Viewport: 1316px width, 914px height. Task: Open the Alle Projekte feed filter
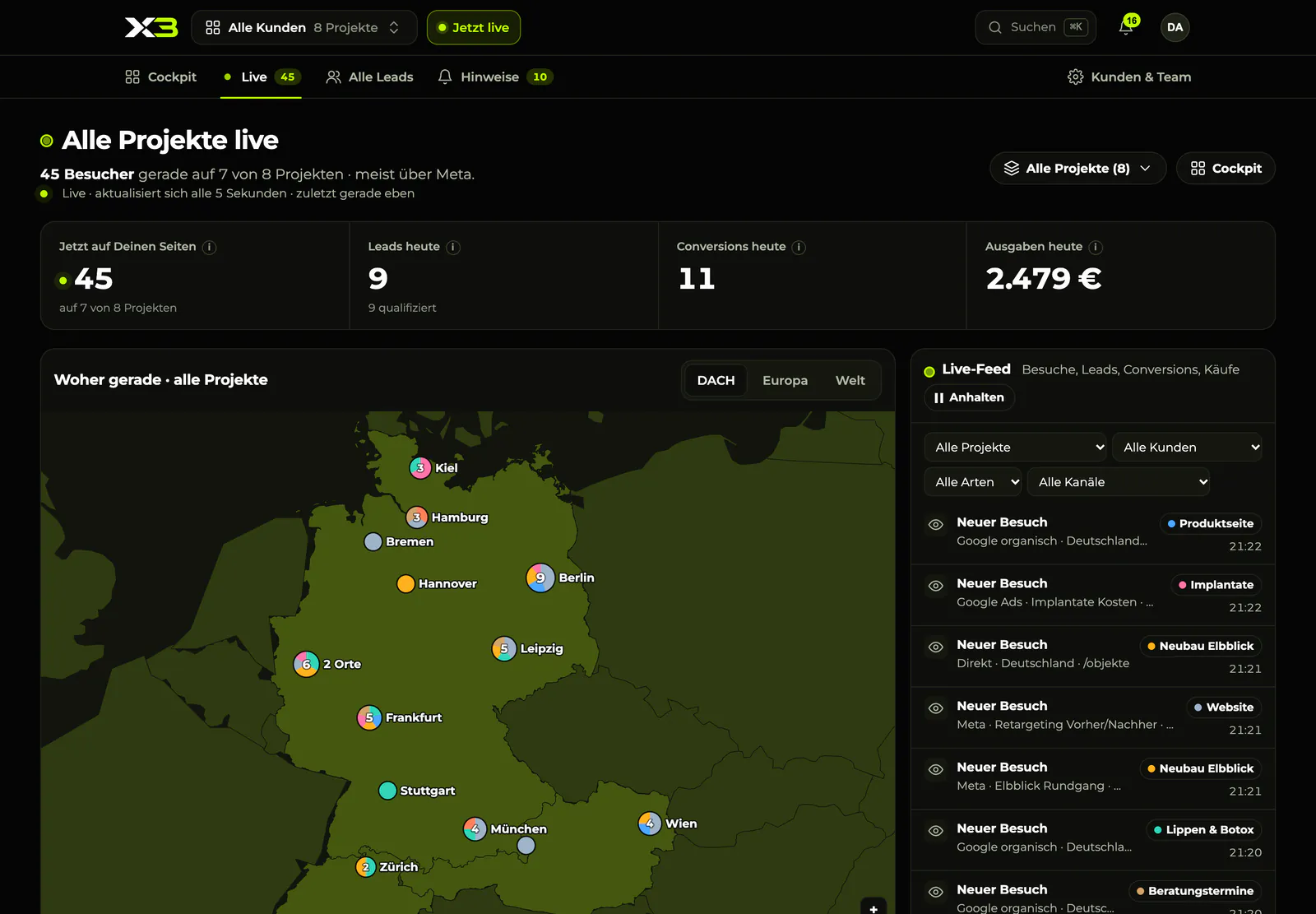tap(1016, 447)
